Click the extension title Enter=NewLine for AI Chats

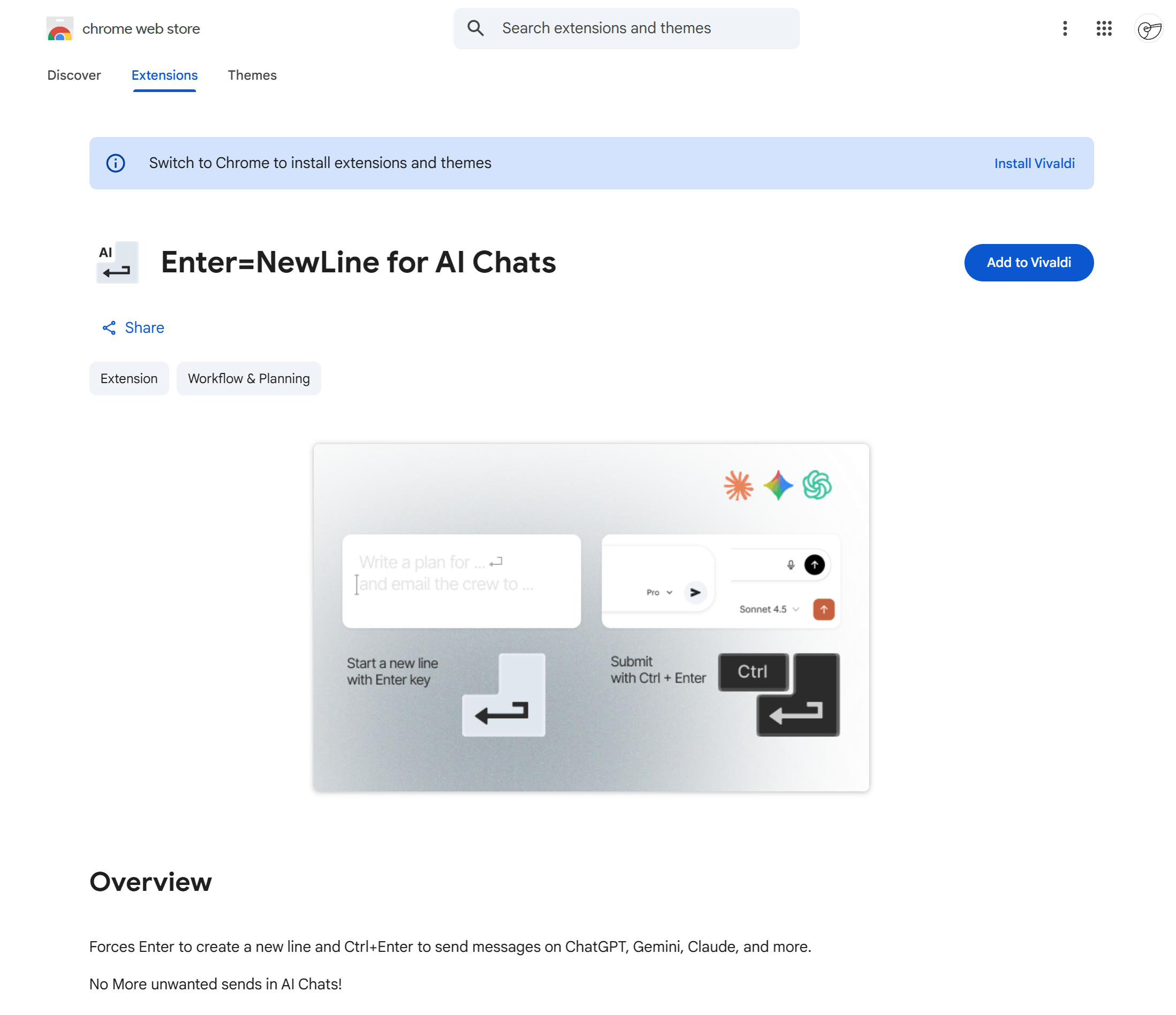(x=358, y=262)
